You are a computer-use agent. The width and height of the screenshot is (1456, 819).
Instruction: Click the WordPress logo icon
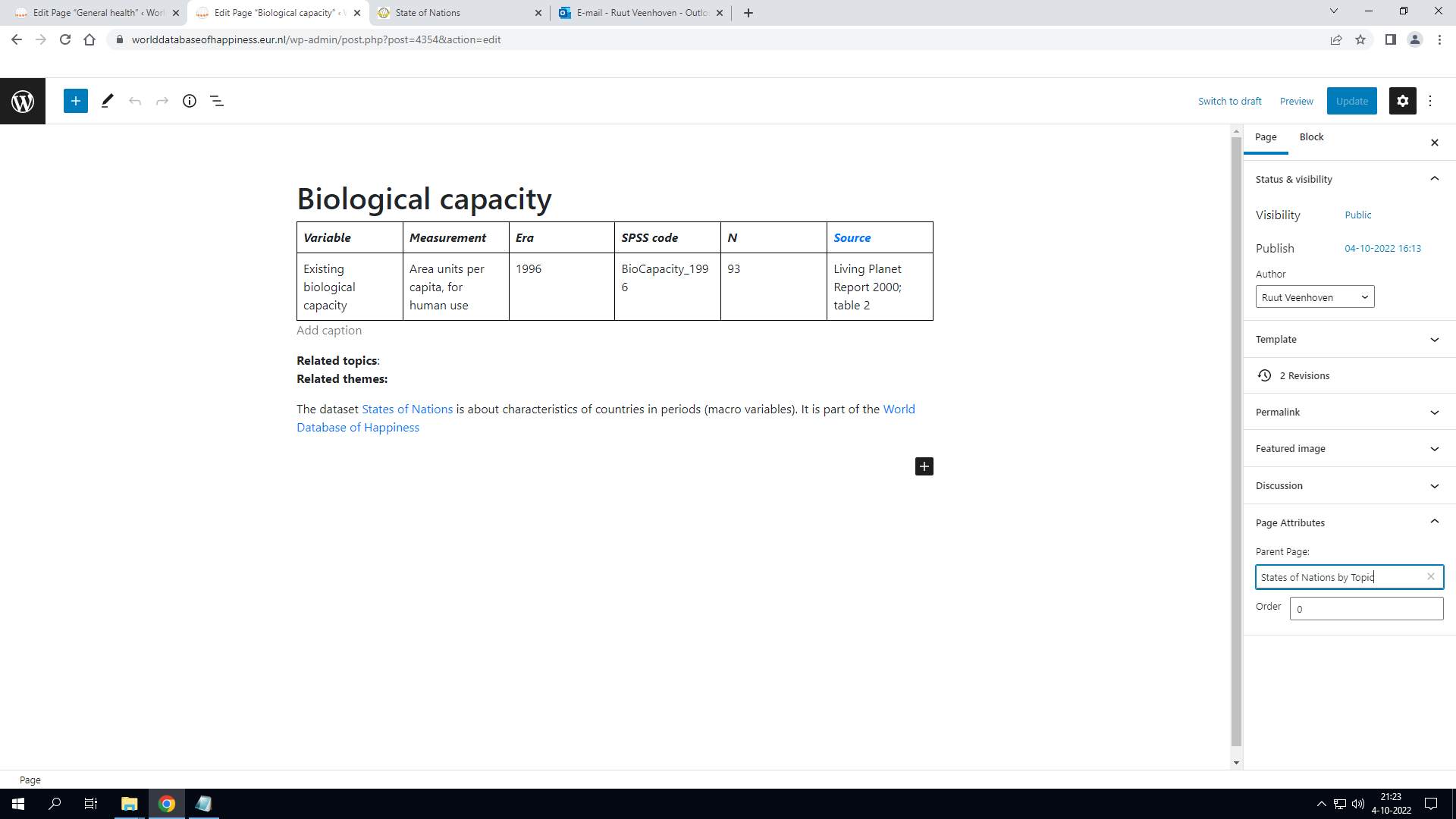pos(23,101)
